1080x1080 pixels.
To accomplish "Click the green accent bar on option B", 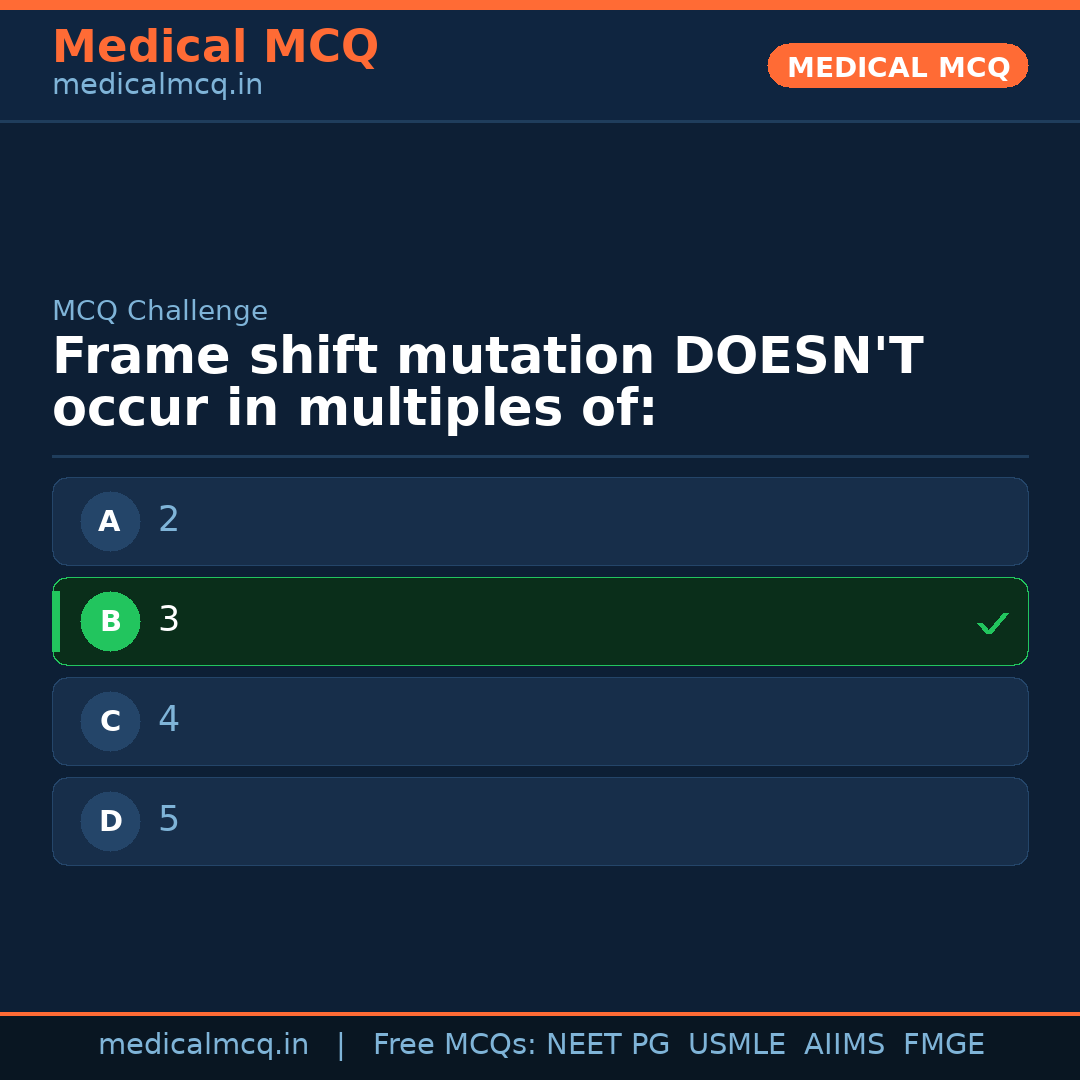I will click(56, 621).
